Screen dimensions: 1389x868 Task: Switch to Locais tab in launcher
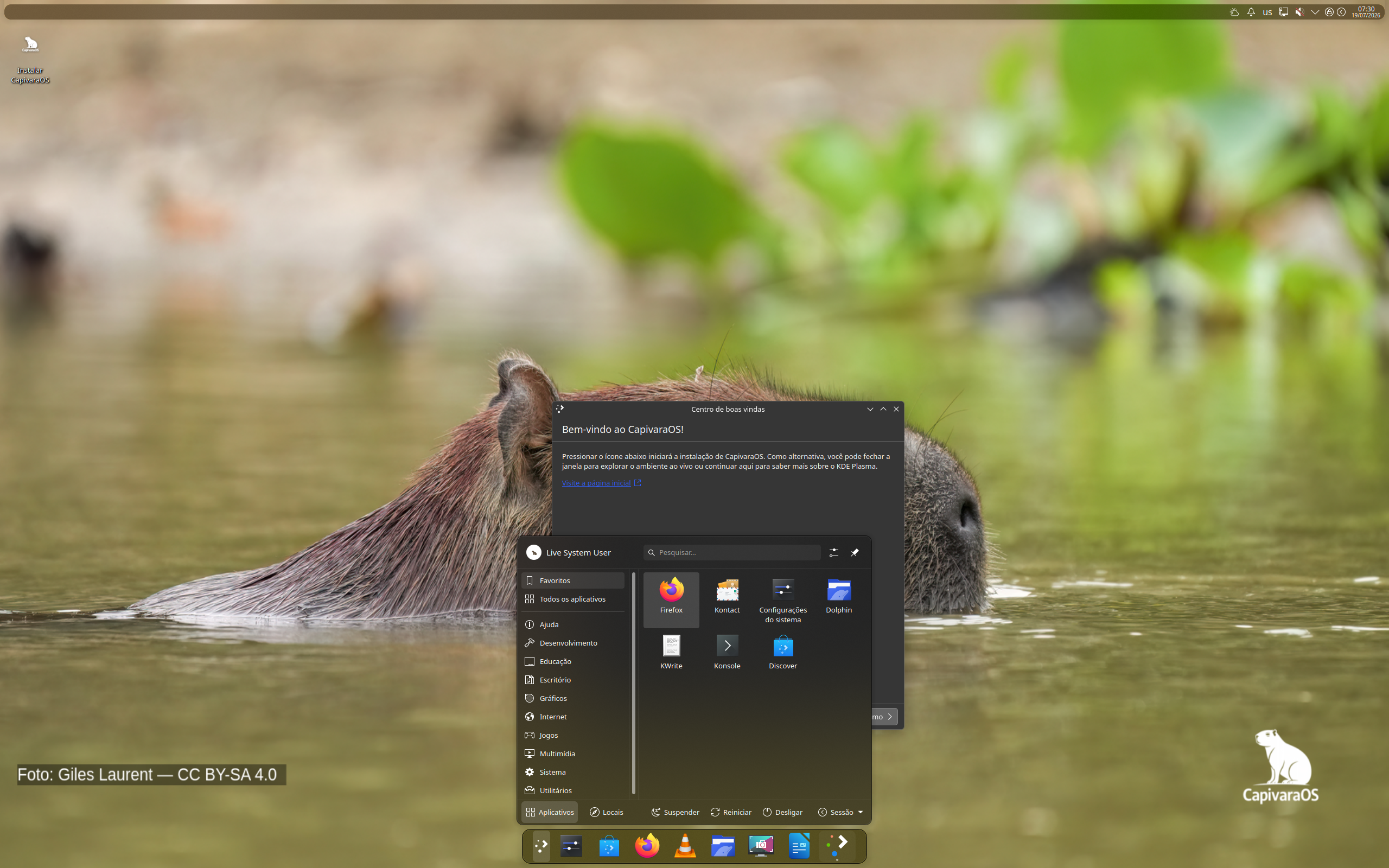coord(607,812)
